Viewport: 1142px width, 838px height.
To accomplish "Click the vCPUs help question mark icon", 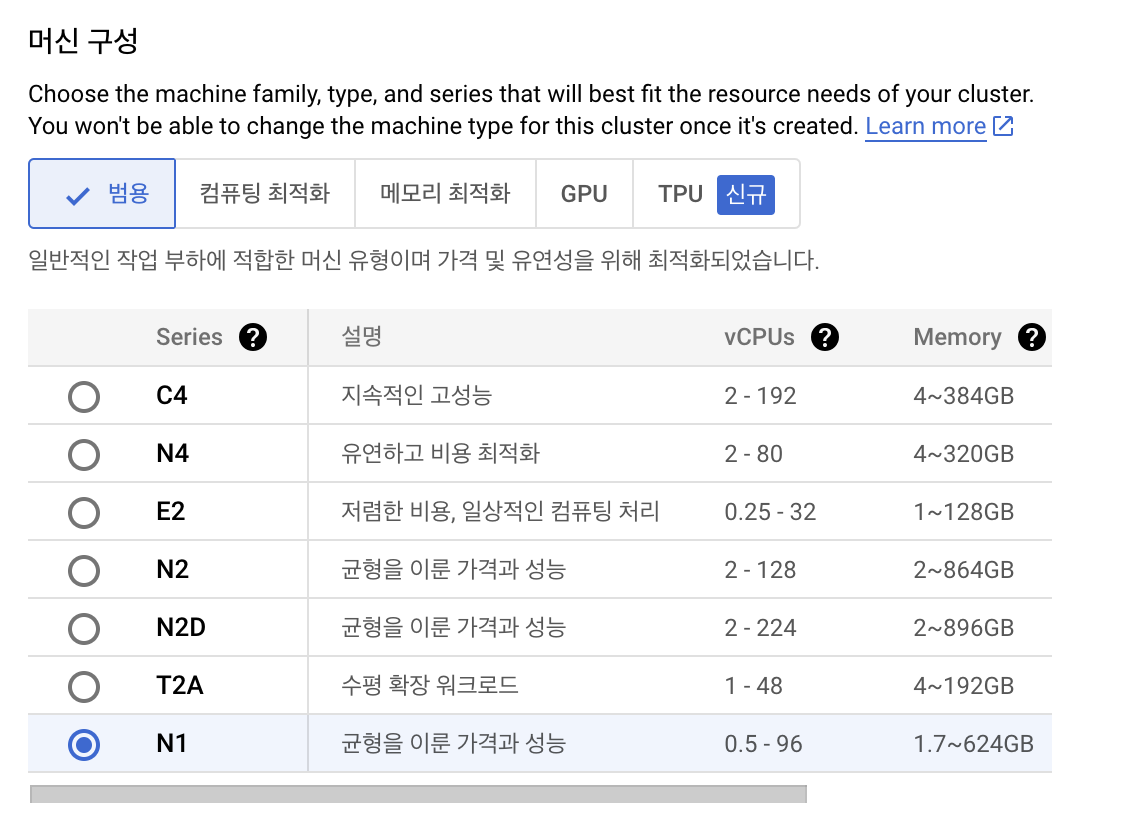I will (x=824, y=338).
